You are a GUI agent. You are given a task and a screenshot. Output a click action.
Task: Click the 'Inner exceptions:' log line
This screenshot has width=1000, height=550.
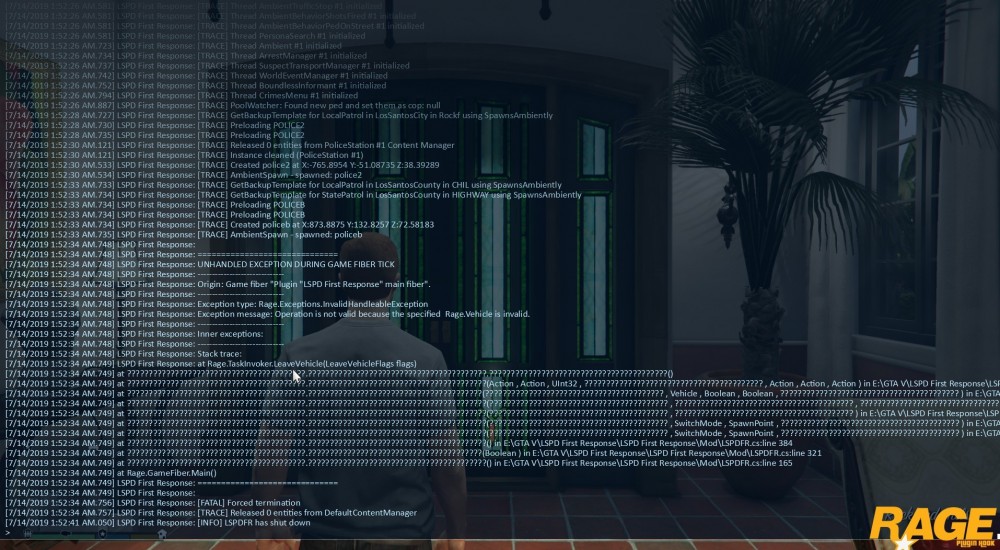click(134, 334)
